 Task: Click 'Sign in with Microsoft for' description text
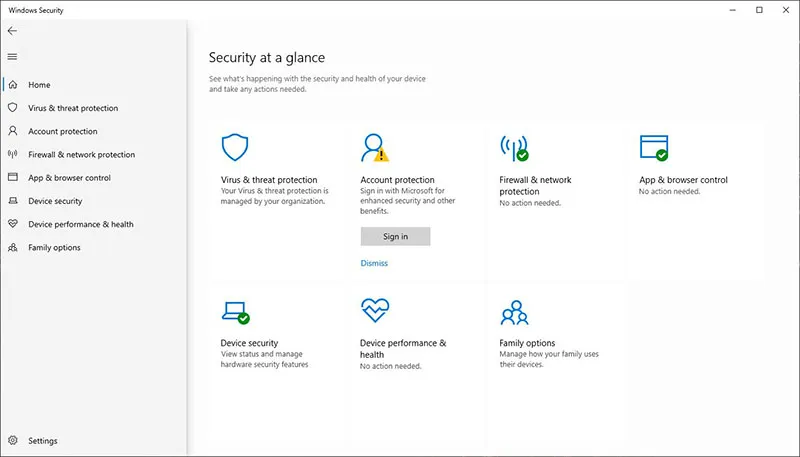(x=403, y=191)
